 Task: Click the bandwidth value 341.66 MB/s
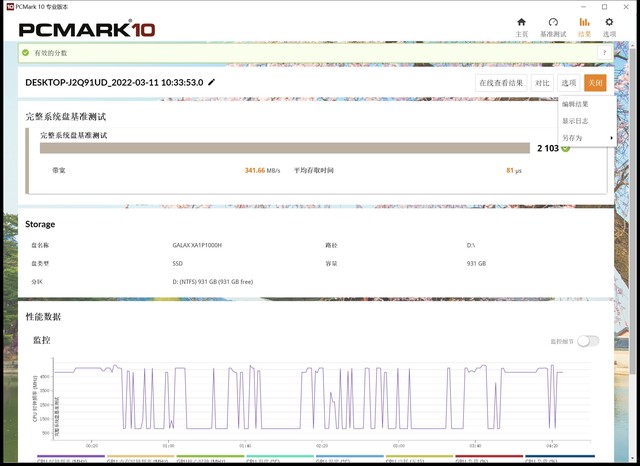click(x=262, y=170)
